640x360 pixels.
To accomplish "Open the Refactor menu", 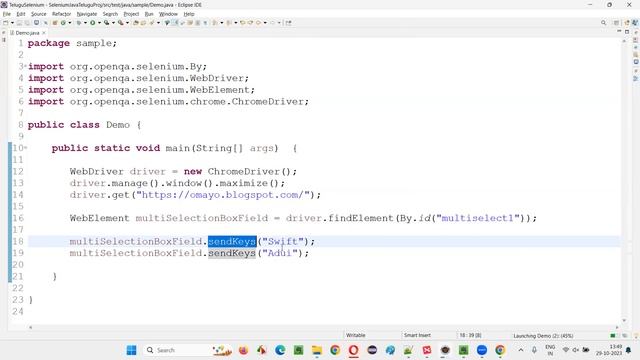I will click(x=62, y=14).
